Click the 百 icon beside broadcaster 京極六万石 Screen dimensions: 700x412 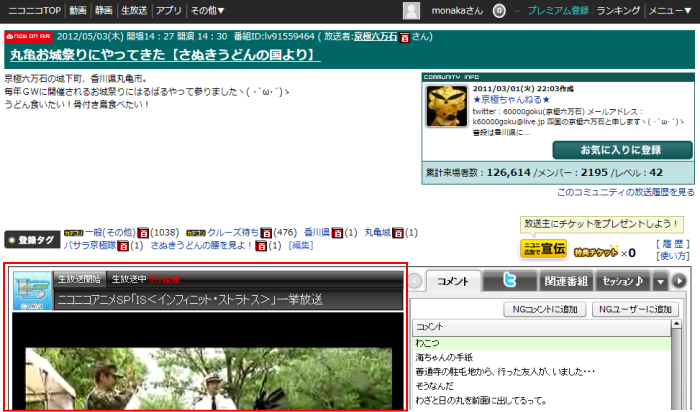point(404,37)
